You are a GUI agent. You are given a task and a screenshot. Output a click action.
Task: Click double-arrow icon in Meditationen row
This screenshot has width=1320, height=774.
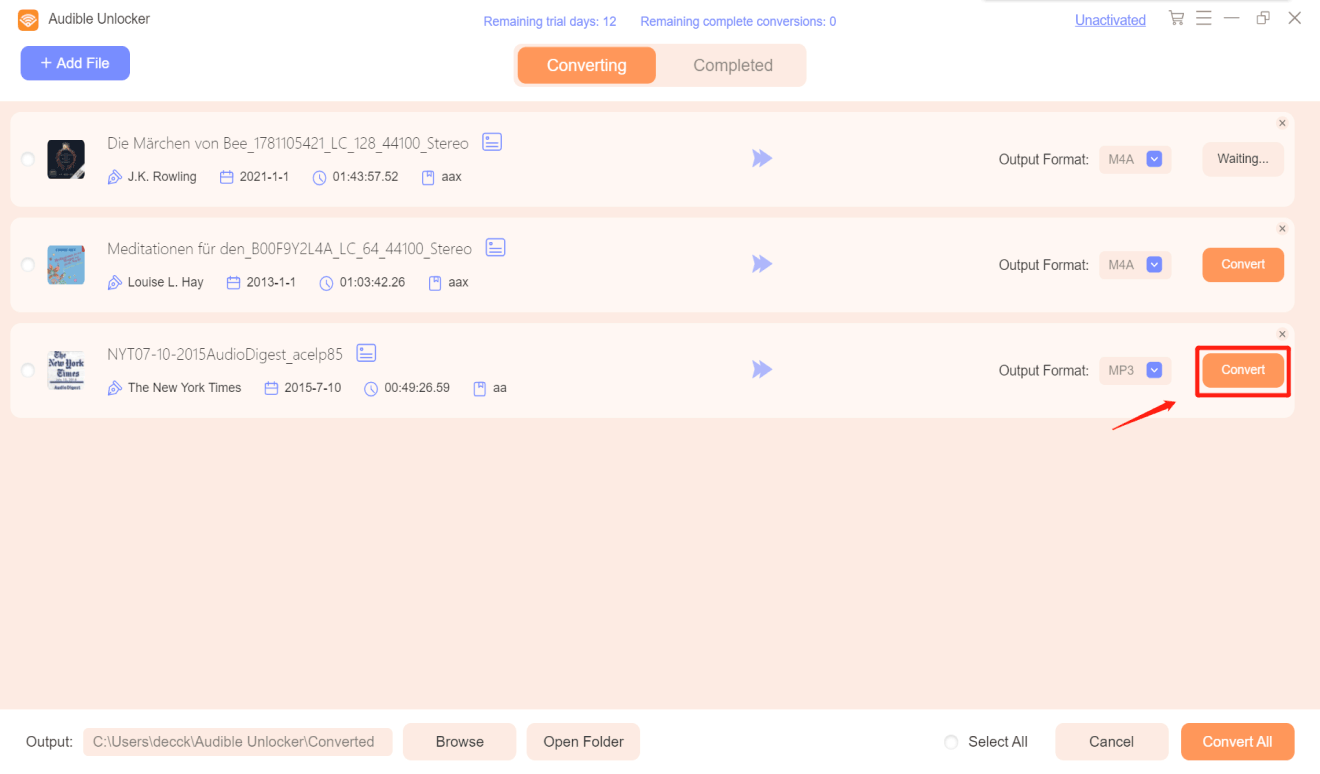(x=762, y=264)
